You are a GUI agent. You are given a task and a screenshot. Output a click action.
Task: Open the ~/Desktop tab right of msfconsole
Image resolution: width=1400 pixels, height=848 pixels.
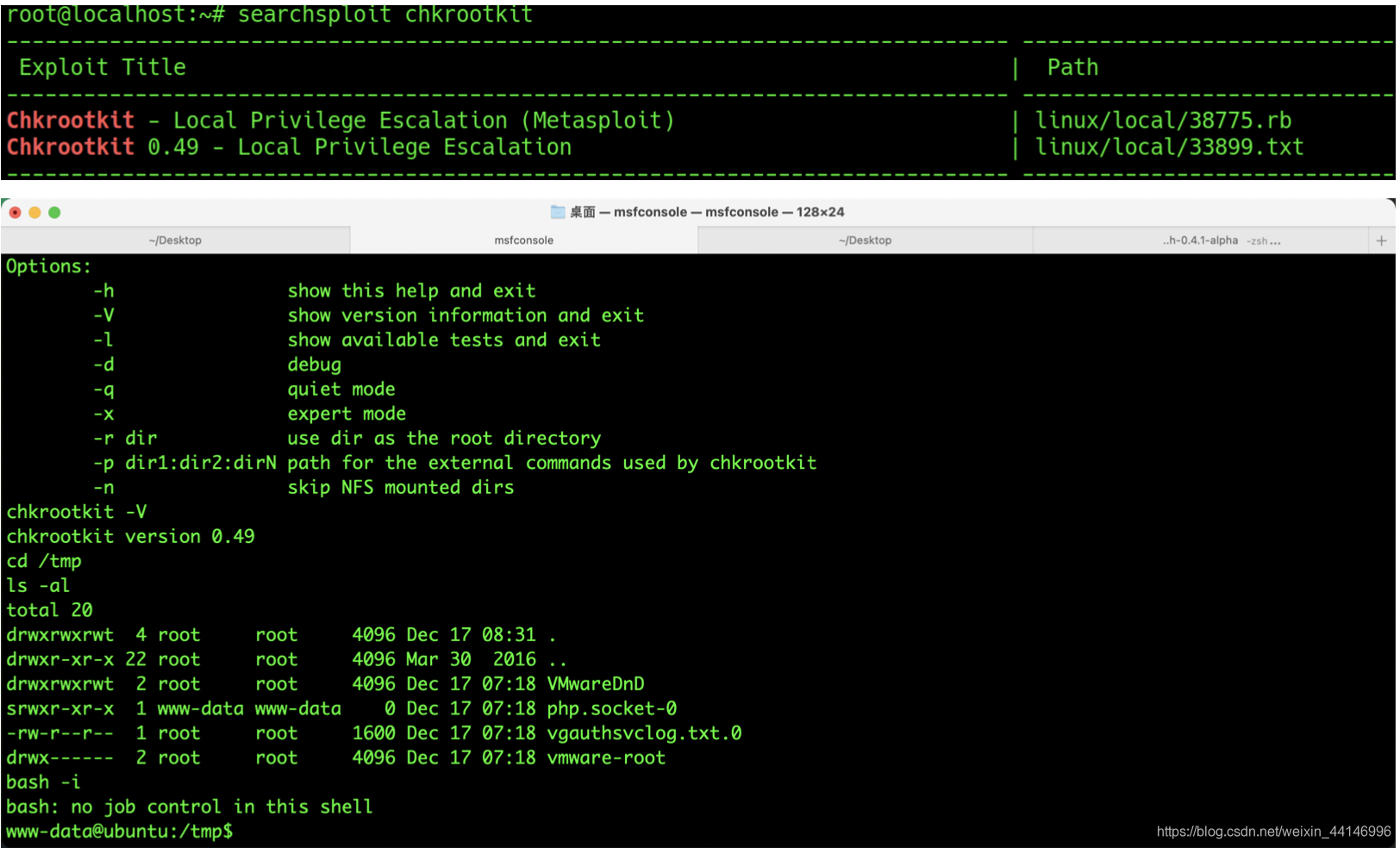(x=865, y=240)
